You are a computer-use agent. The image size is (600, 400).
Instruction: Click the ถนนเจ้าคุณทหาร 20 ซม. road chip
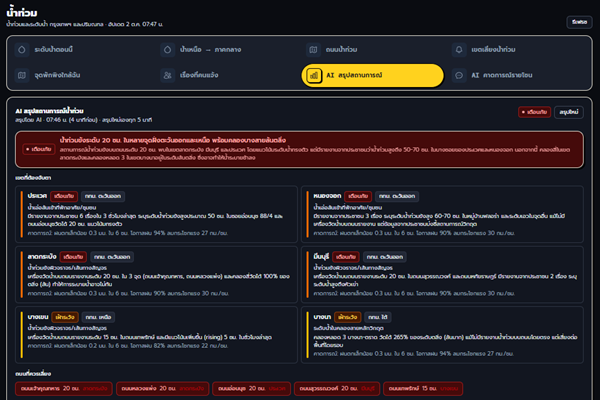click(64, 389)
